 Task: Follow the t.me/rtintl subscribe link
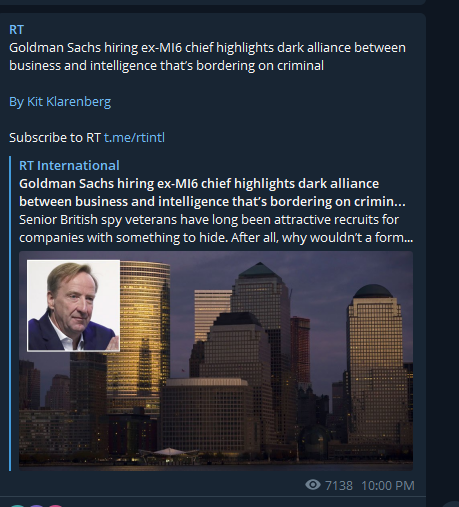point(134,137)
